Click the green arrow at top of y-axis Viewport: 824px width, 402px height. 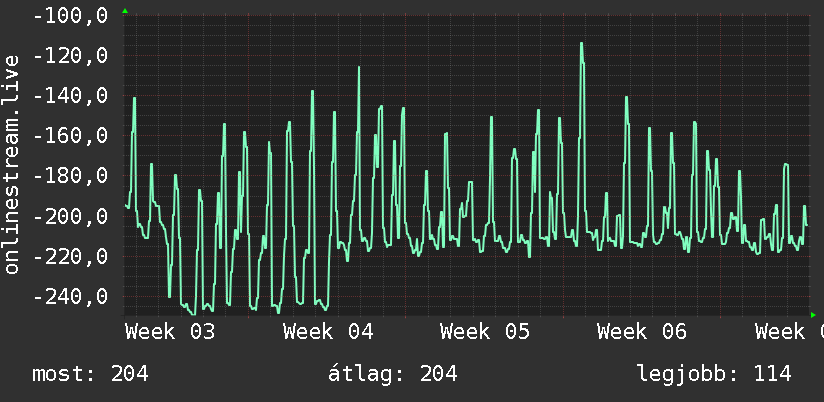pos(125,11)
